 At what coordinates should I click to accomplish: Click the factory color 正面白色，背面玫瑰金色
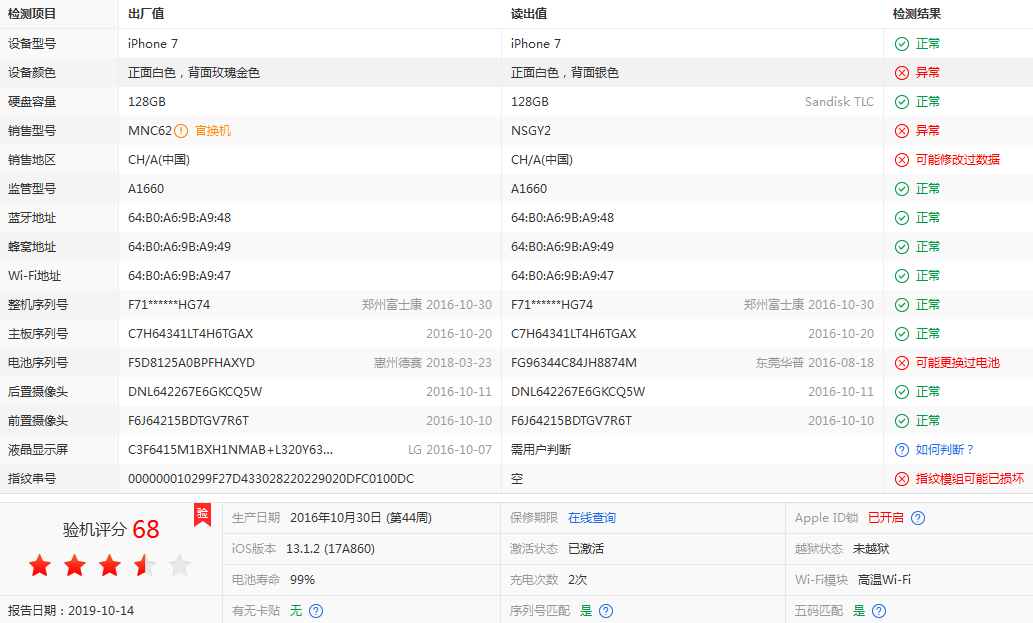(x=194, y=73)
